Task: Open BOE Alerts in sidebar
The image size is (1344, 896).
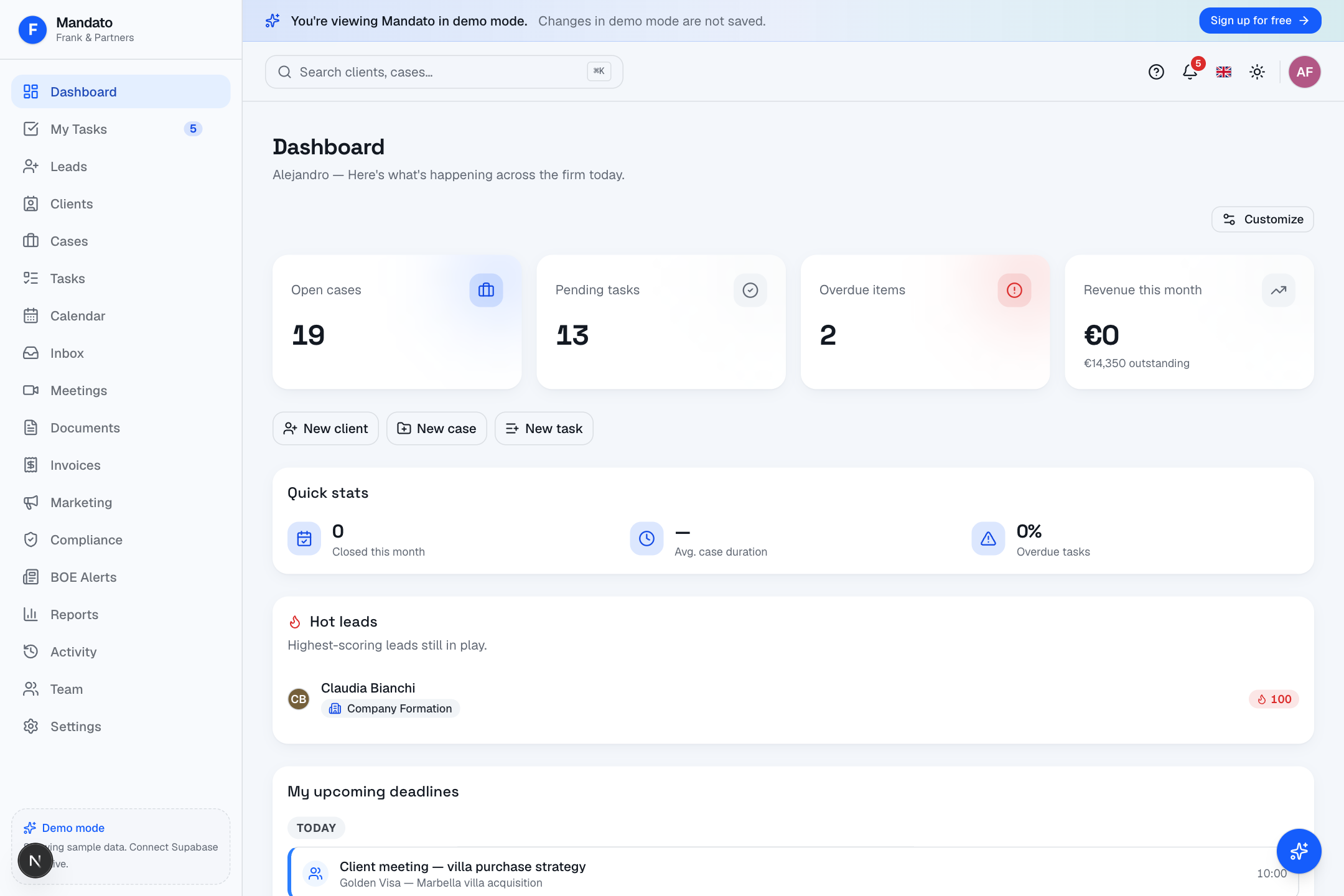Action: [121, 577]
